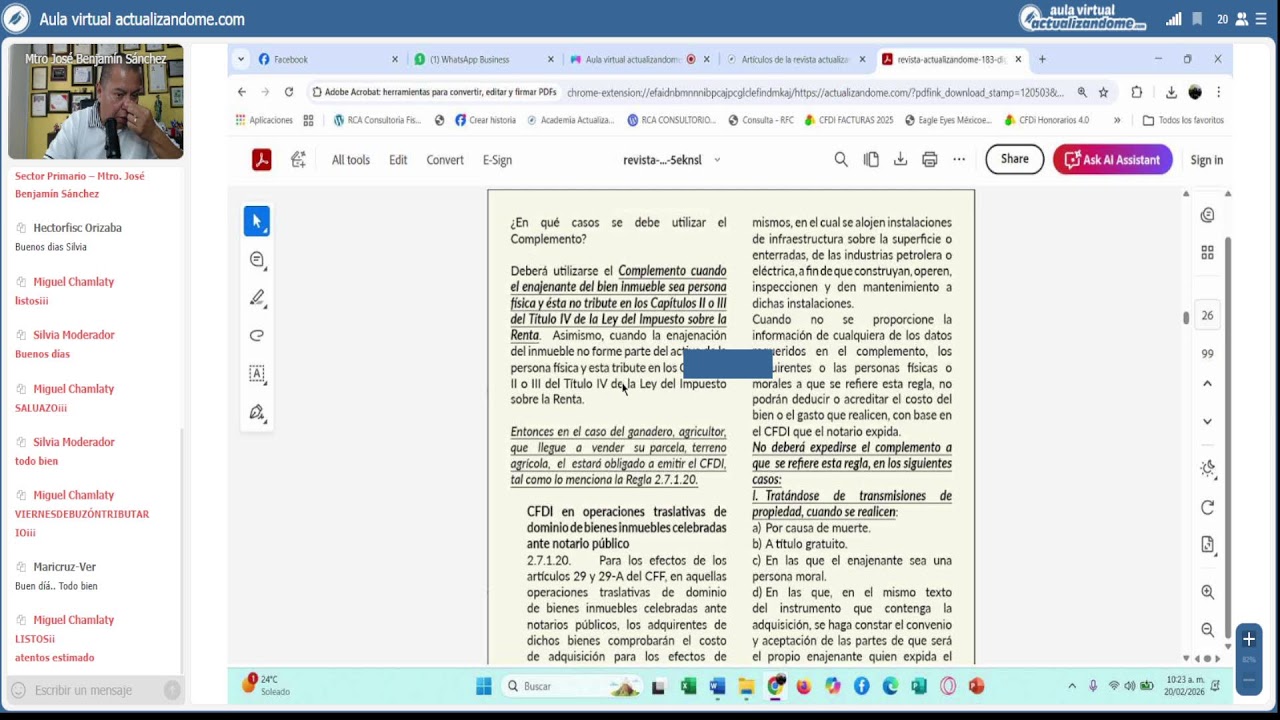This screenshot has height=720, width=1280.
Task: Click the Sign in link
Action: (1206, 160)
